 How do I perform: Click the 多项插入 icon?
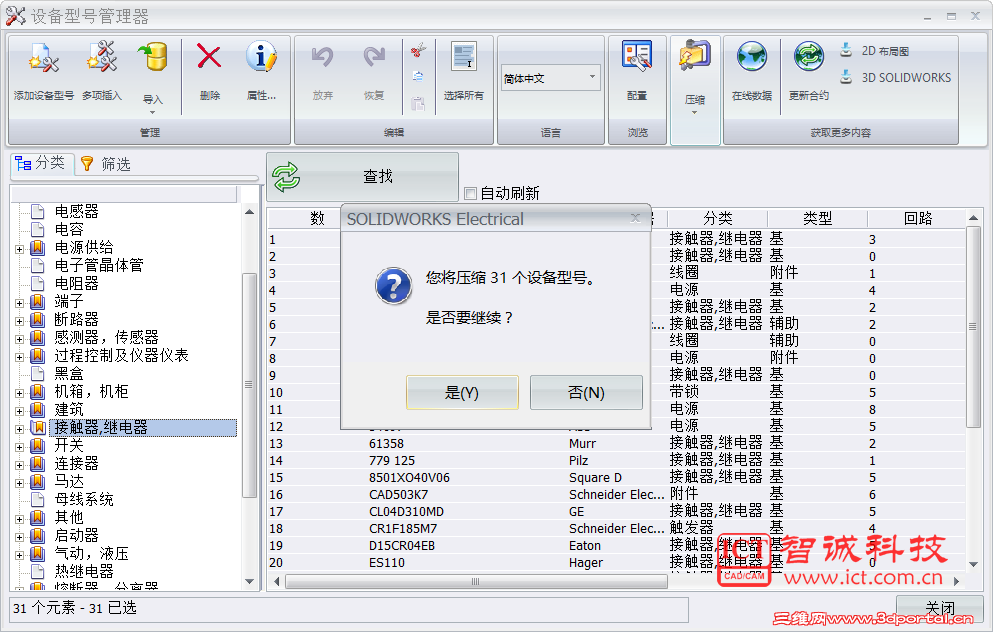tap(101, 58)
